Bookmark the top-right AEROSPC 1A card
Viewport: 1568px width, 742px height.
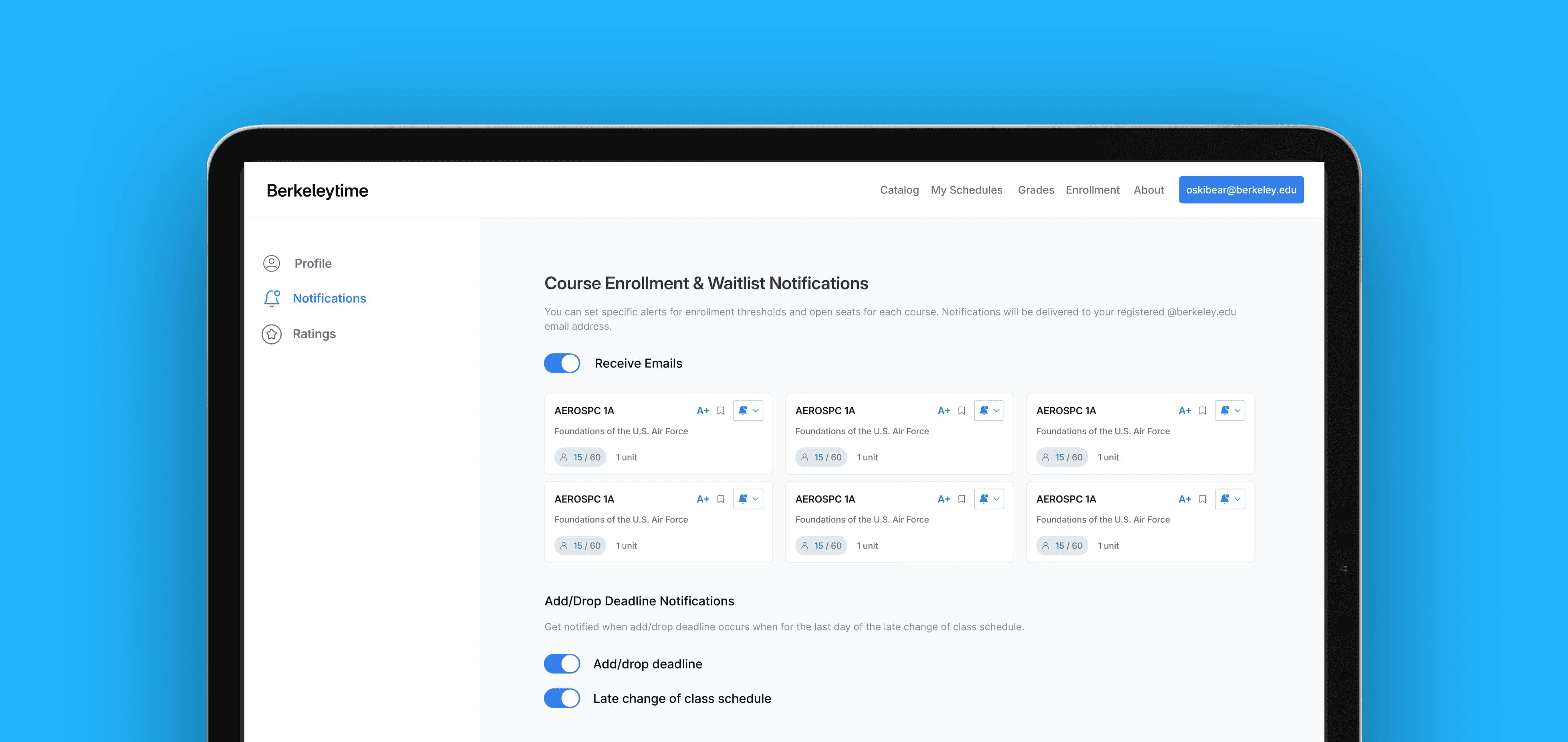1202,411
